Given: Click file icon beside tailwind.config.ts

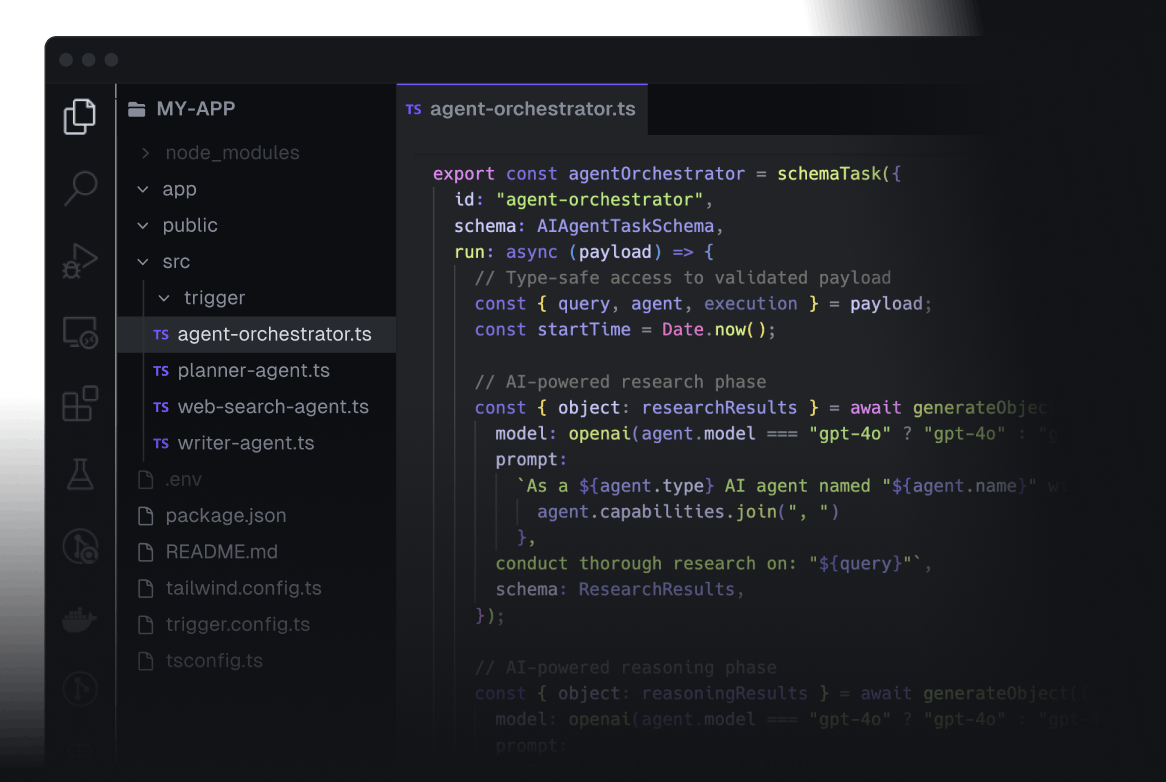Looking at the screenshot, I should [x=146, y=588].
